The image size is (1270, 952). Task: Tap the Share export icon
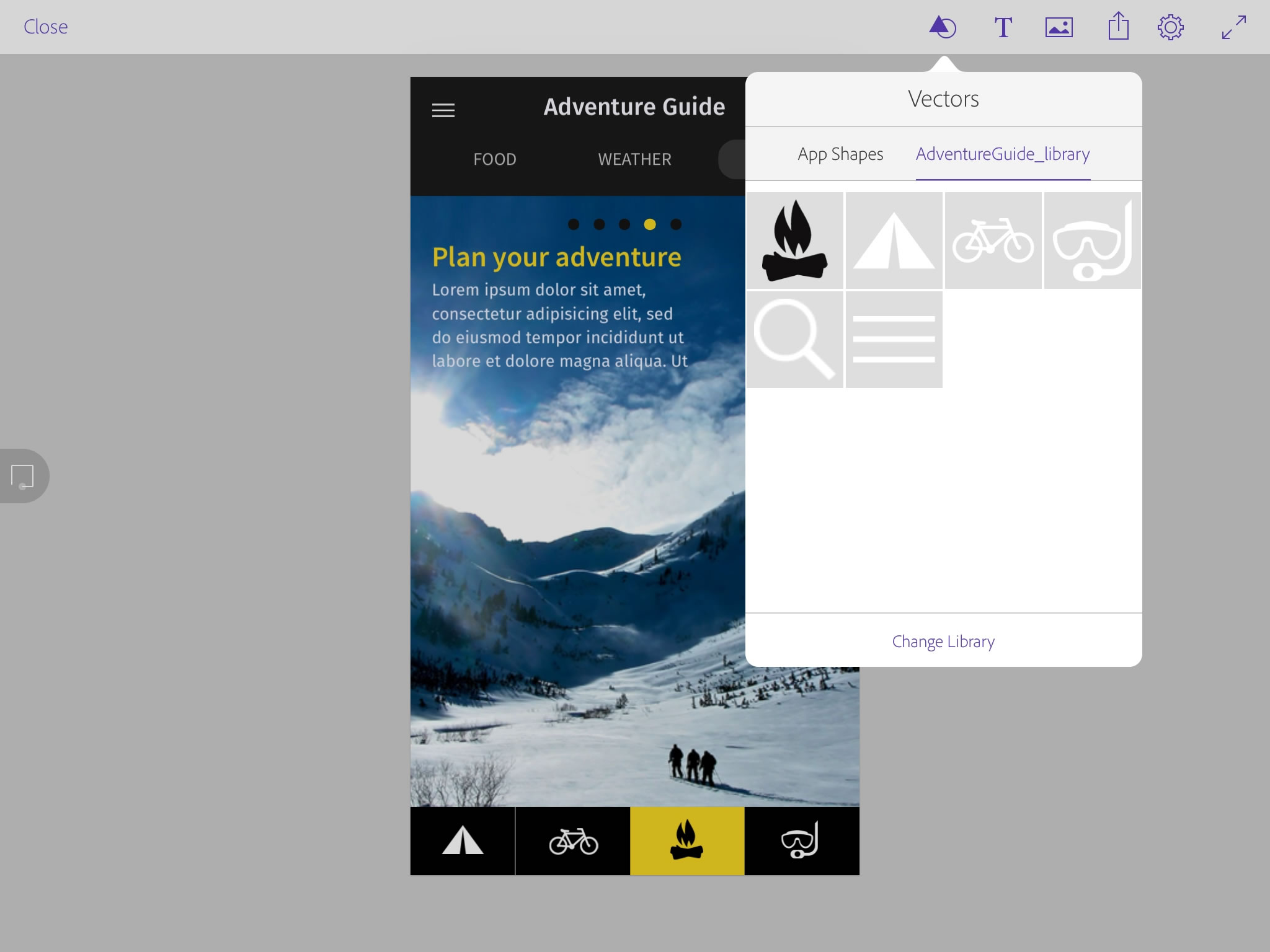[1118, 26]
